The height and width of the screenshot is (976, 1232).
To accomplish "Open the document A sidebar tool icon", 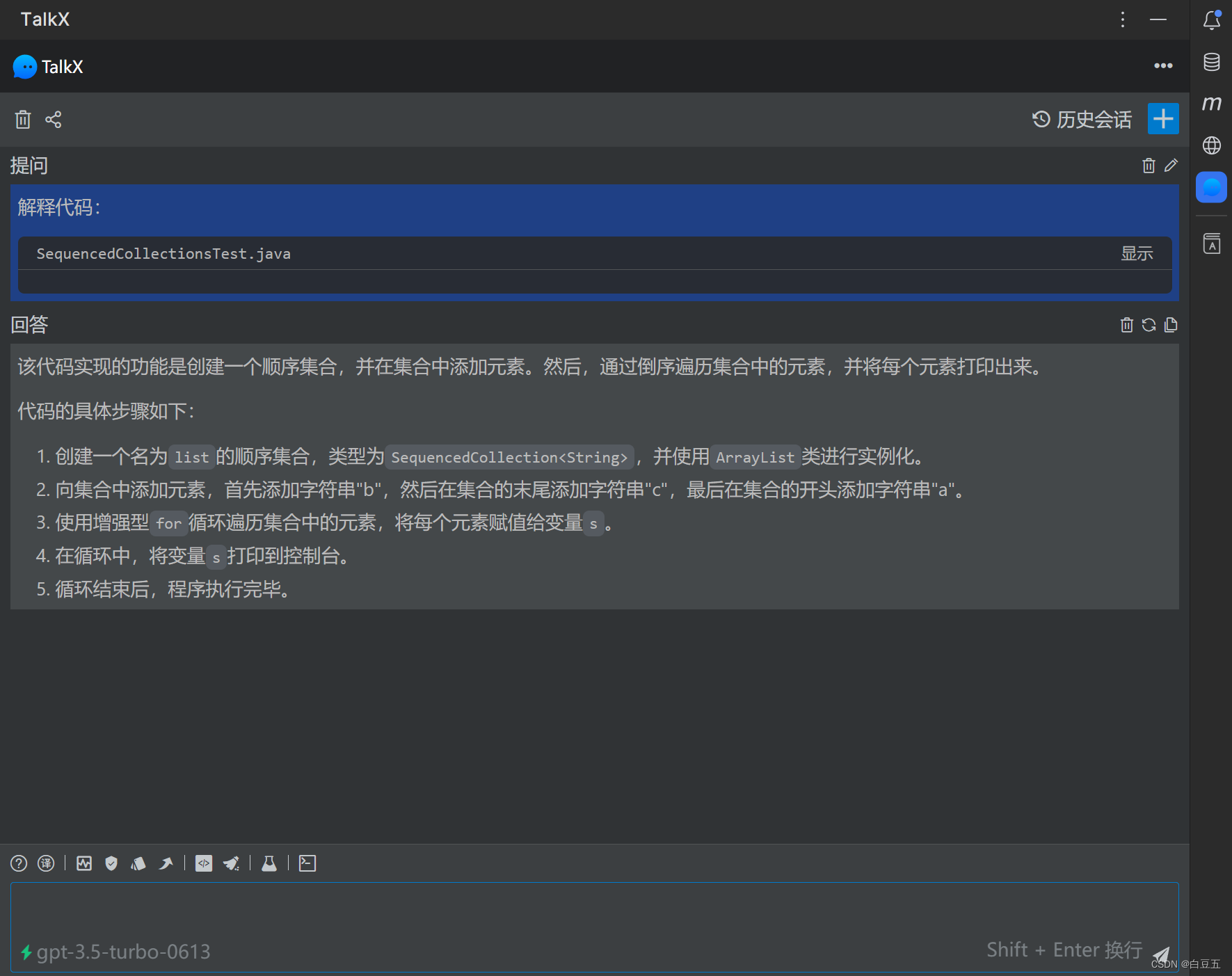I will (x=1212, y=243).
